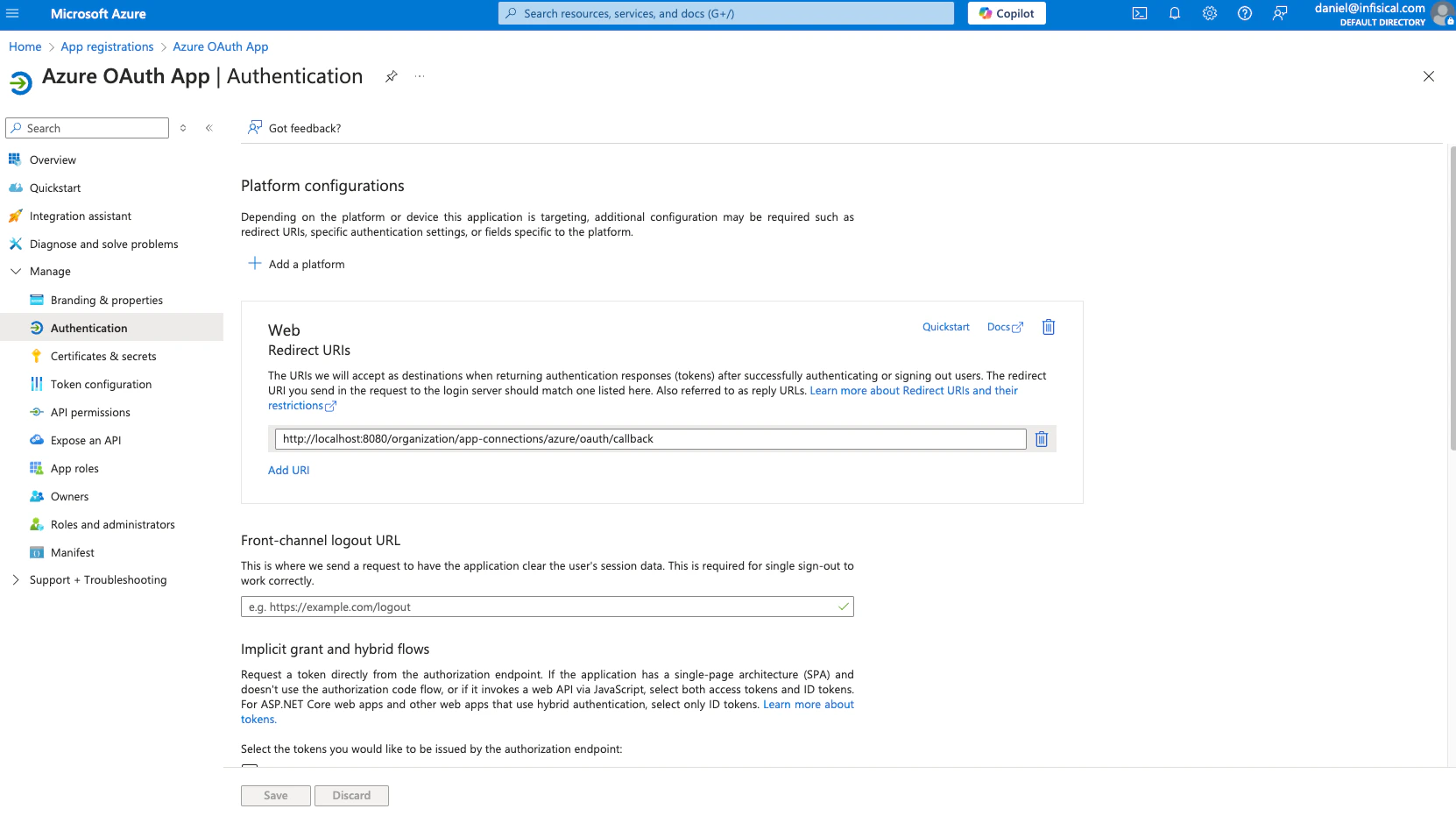The image size is (1456, 816).
Task: Click the top bar feedback icon
Action: pyautogui.click(x=1280, y=13)
